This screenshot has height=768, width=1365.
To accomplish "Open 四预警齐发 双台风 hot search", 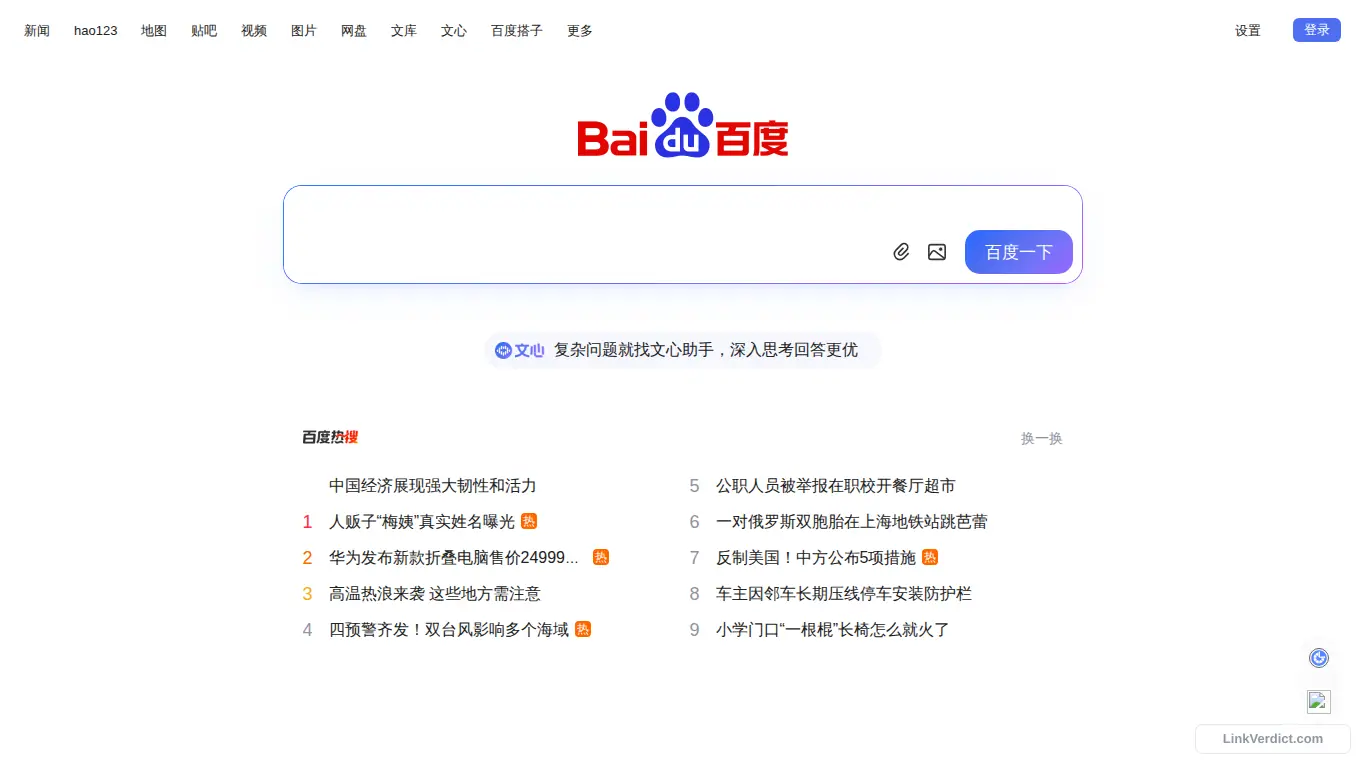I will (x=449, y=630).
